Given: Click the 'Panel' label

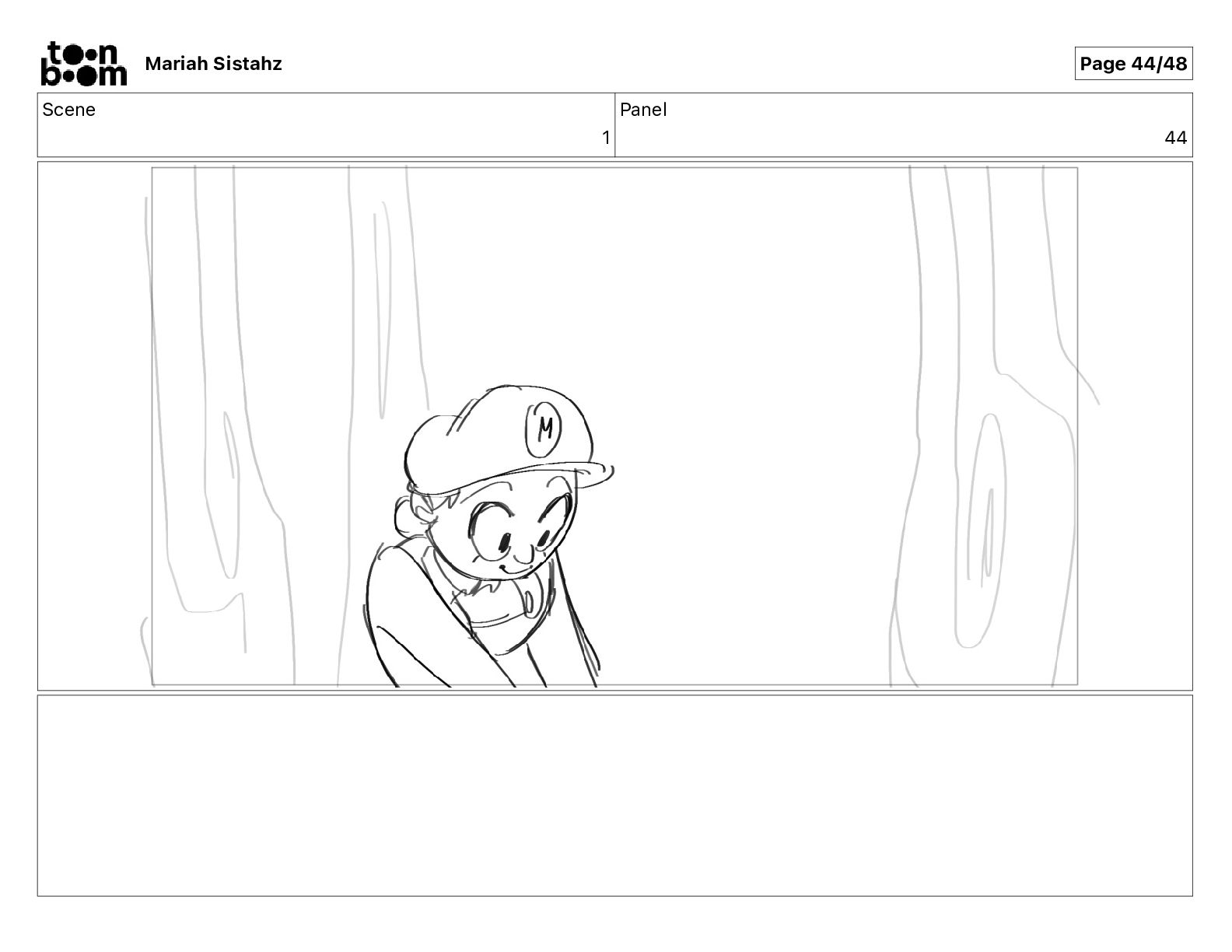Looking at the screenshot, I should click(x=643, y=110).
